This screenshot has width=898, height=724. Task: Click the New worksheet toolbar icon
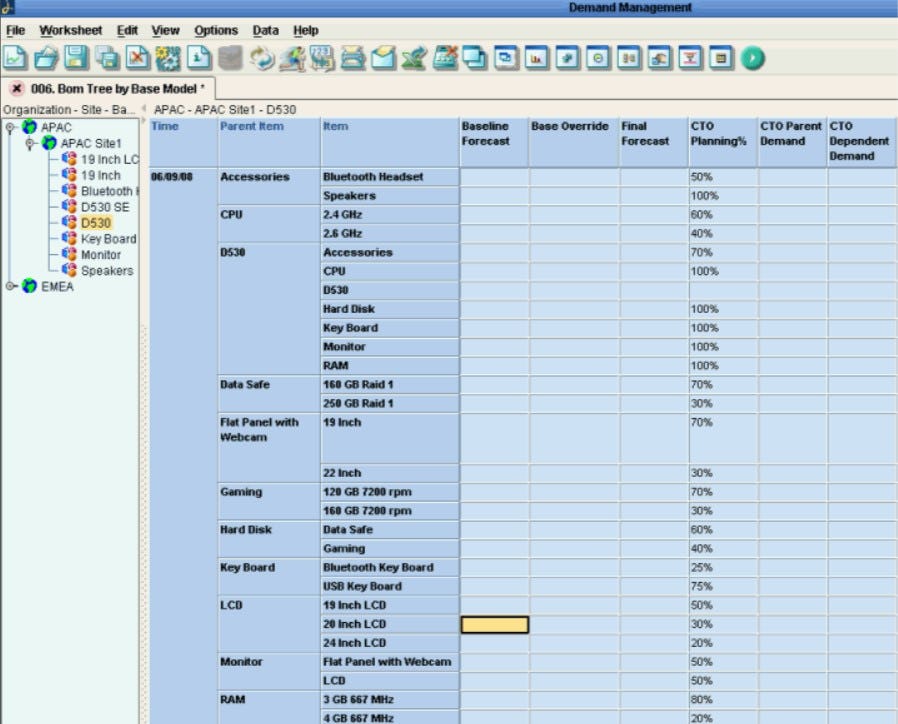[15, 58]
